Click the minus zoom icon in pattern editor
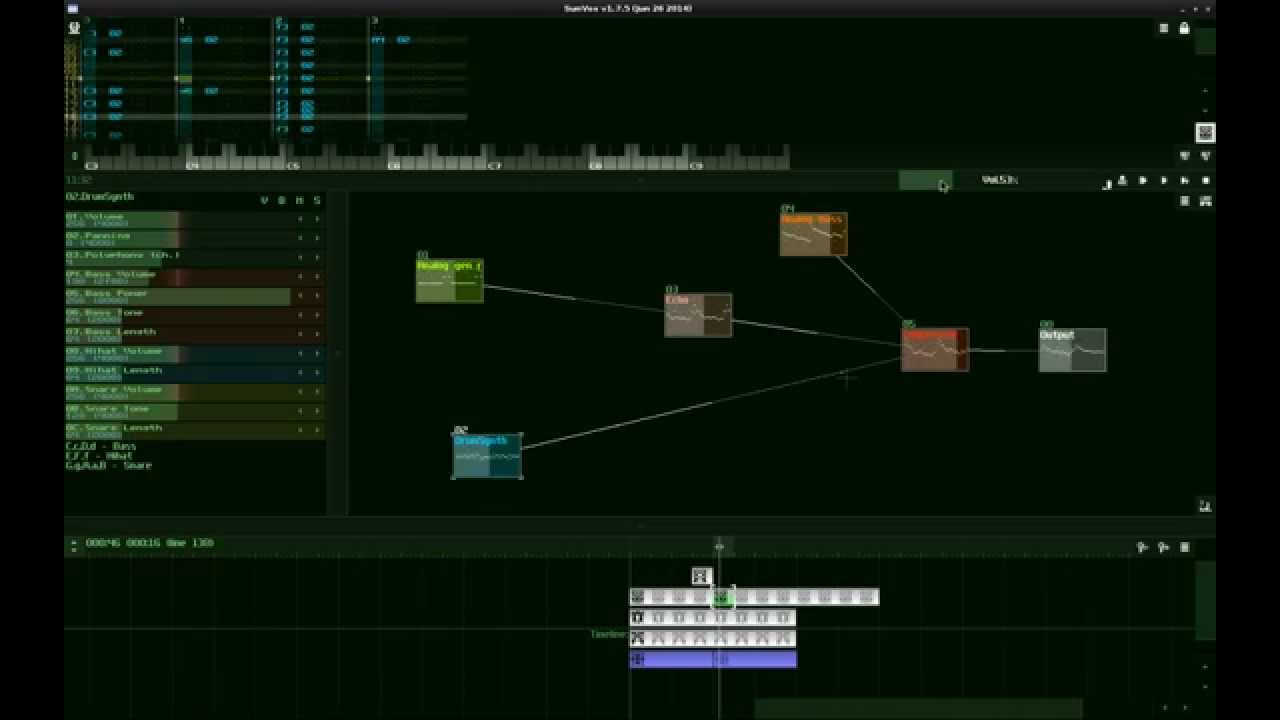This screenshot has width=1280, height=720. click(x=1205, y=110)
